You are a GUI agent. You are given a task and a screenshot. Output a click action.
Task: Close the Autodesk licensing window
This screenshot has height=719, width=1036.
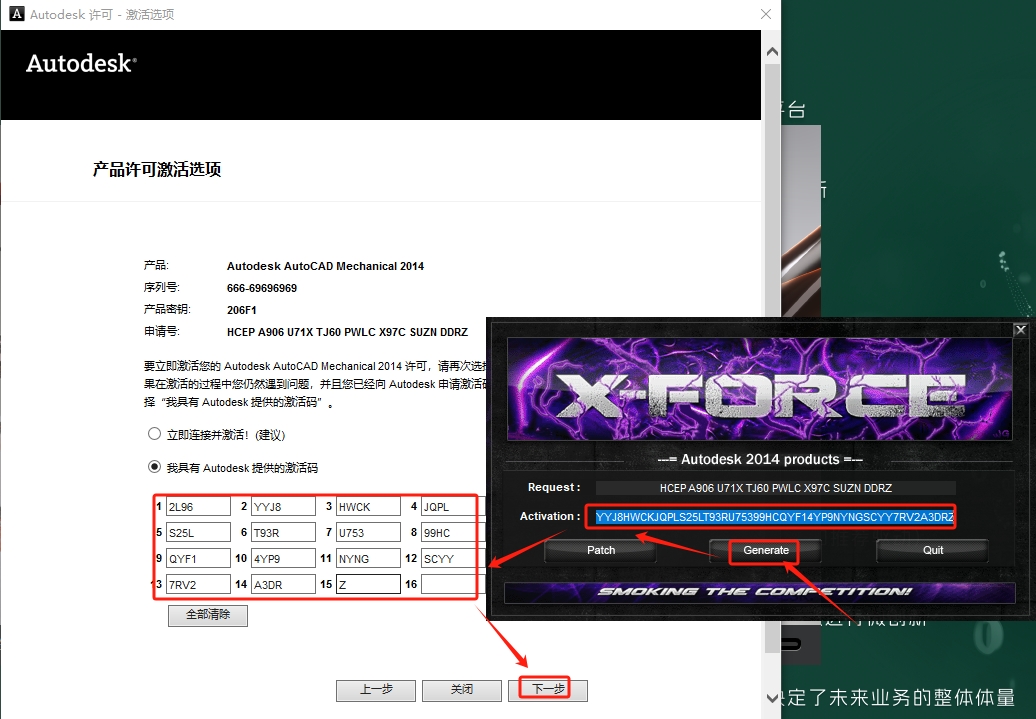pyautogui.click(x=766, y=14)
